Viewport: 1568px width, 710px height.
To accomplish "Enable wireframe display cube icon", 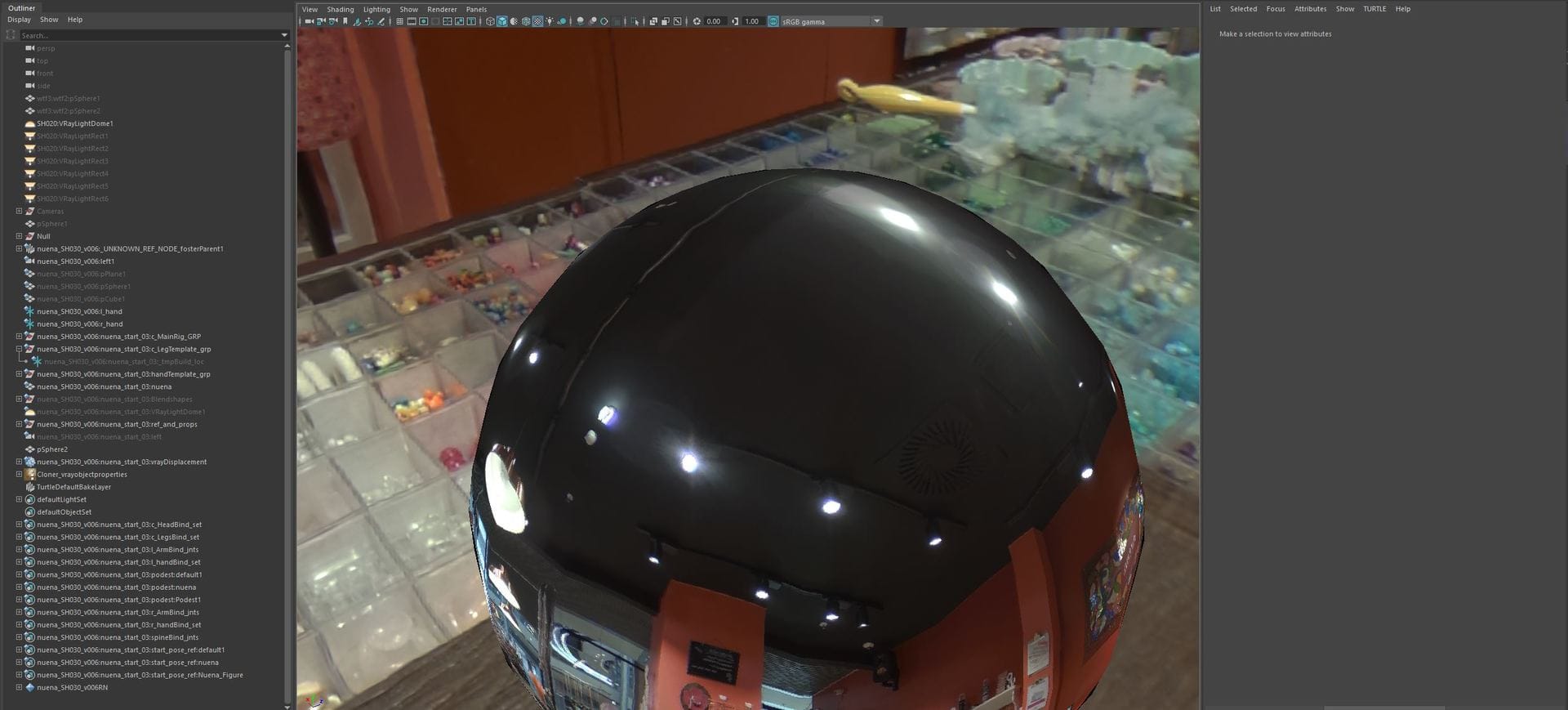I will [x=490, y=21].
